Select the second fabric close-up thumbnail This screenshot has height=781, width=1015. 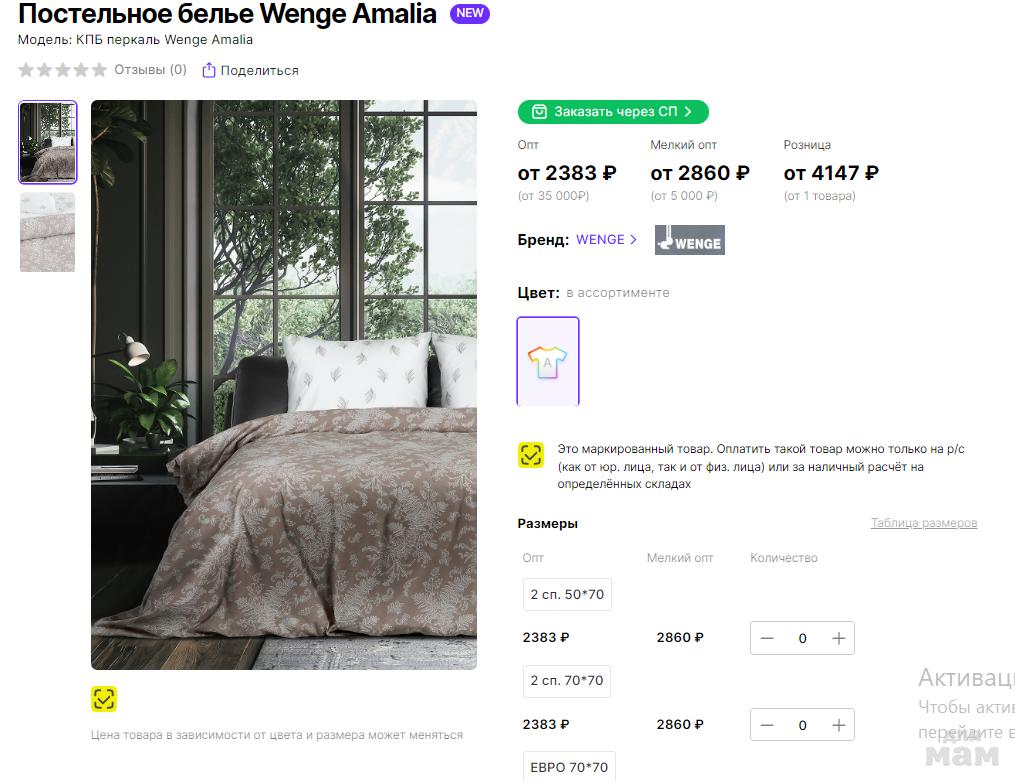[x=47, y=232]
